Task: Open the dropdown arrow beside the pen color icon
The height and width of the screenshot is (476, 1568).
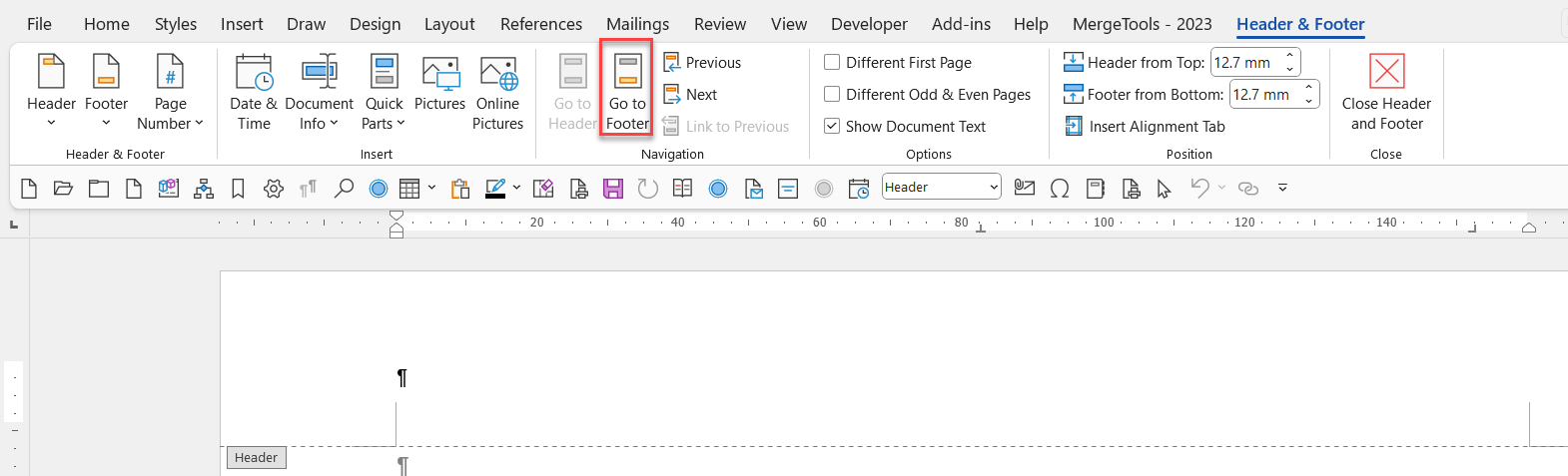Action: 516,187
